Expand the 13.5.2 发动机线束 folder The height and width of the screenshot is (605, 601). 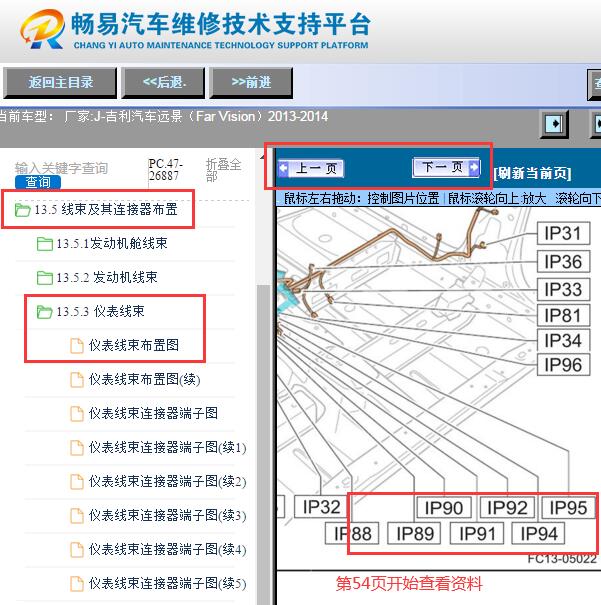[97, 277]
